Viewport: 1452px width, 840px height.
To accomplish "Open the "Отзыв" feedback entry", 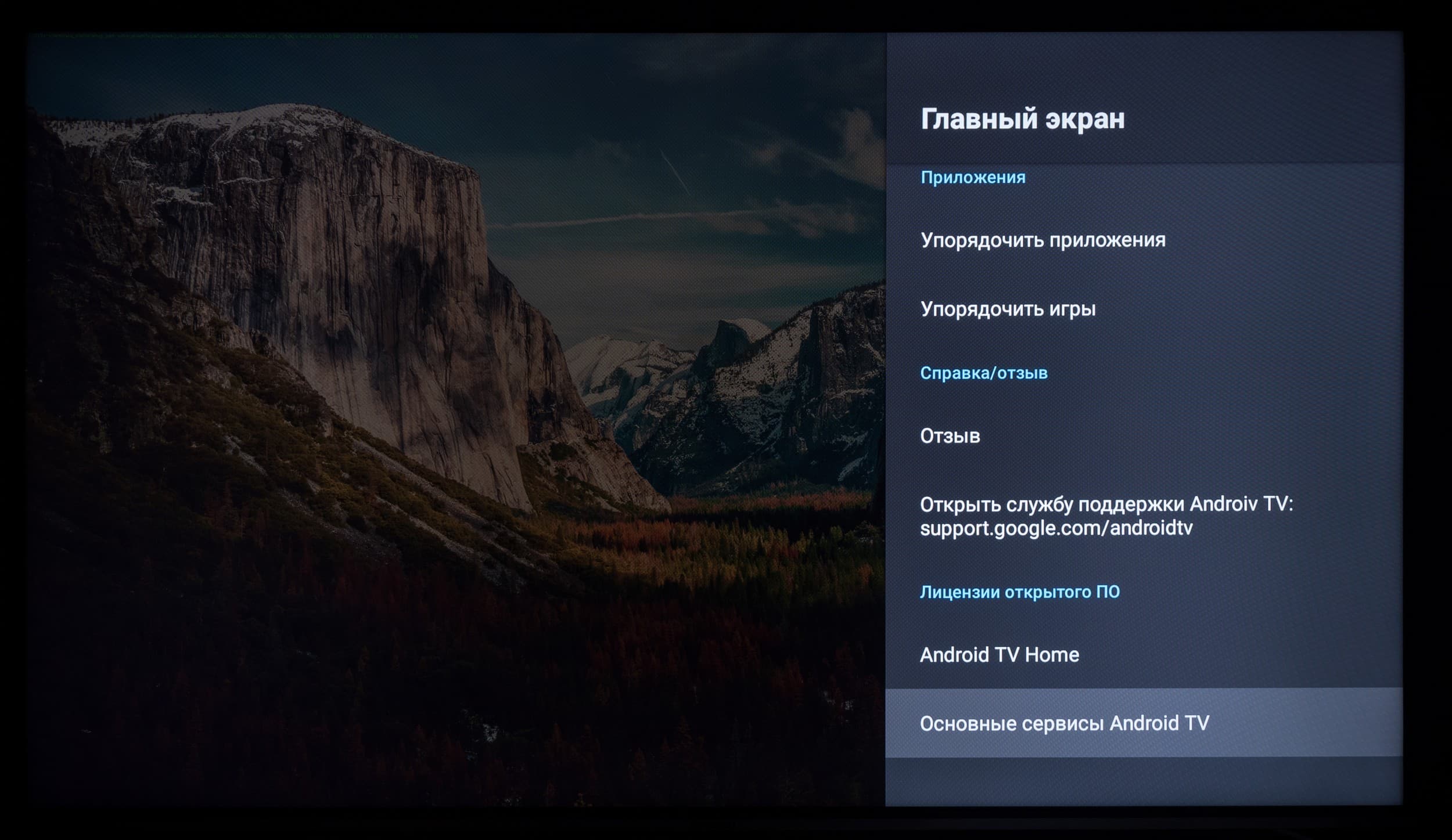I will [950, 435].
